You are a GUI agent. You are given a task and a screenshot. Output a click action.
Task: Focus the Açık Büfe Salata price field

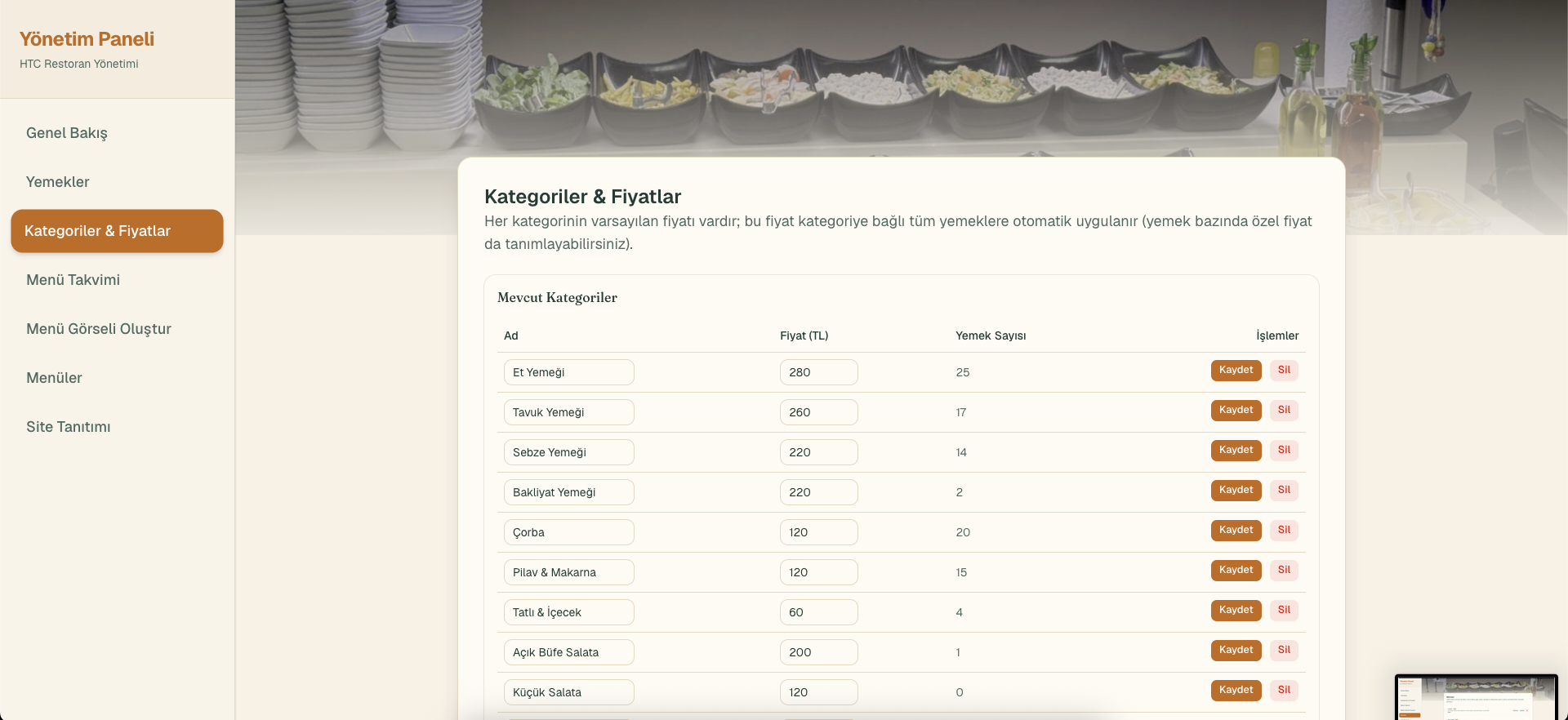[819, 652]
